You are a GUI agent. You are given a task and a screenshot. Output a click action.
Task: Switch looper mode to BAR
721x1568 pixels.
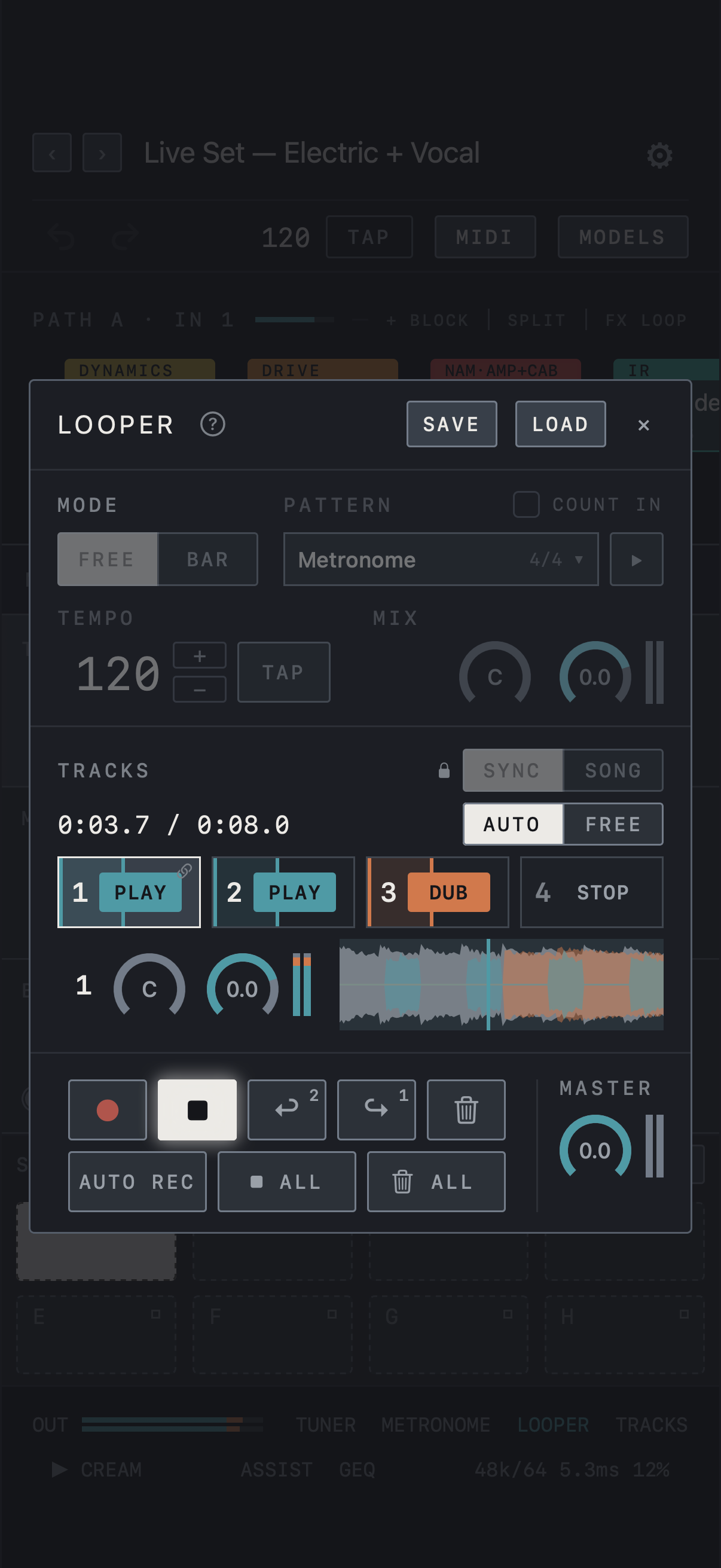(207, 559)
